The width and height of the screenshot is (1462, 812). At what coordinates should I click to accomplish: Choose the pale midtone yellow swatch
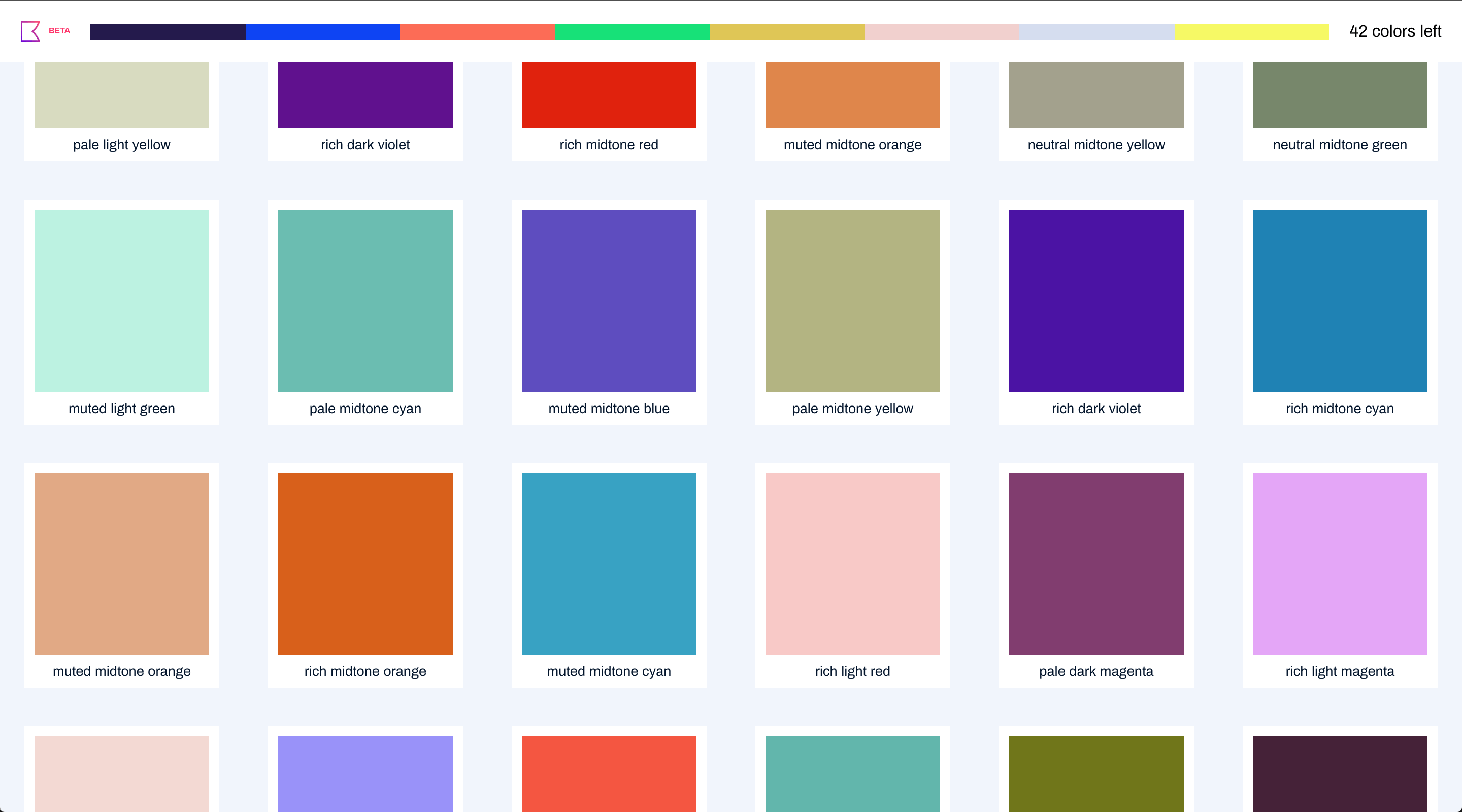(852, 301)
